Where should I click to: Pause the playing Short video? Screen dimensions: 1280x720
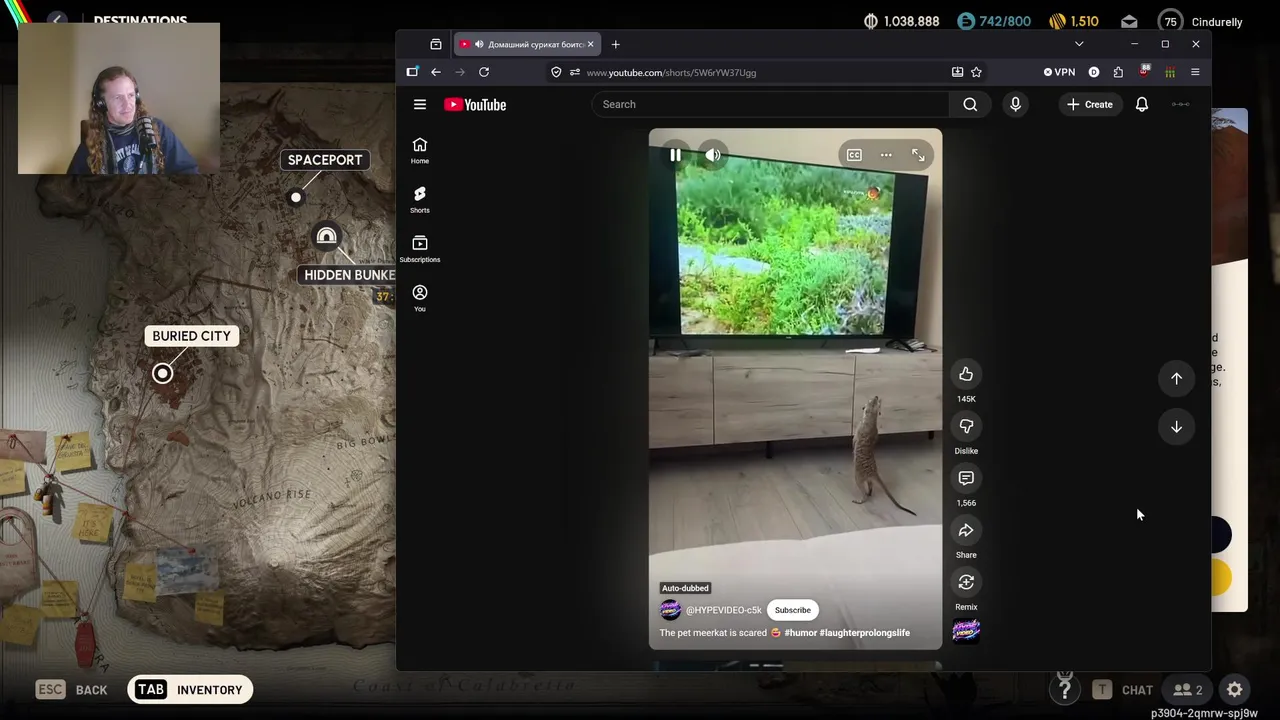pyautogui.click(x=675, y=155)
